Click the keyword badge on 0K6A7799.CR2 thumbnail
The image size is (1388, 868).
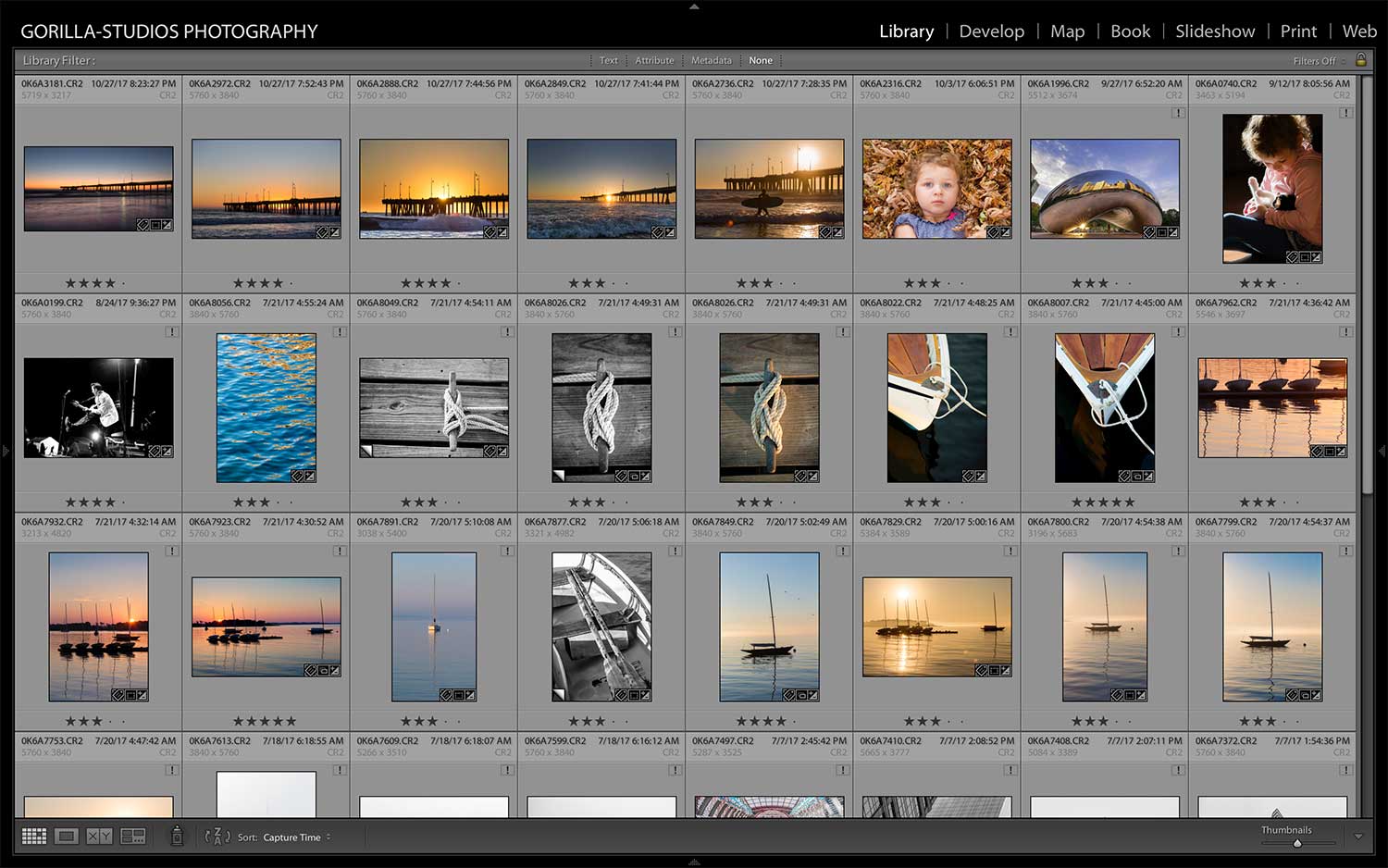pos(1292,695)
